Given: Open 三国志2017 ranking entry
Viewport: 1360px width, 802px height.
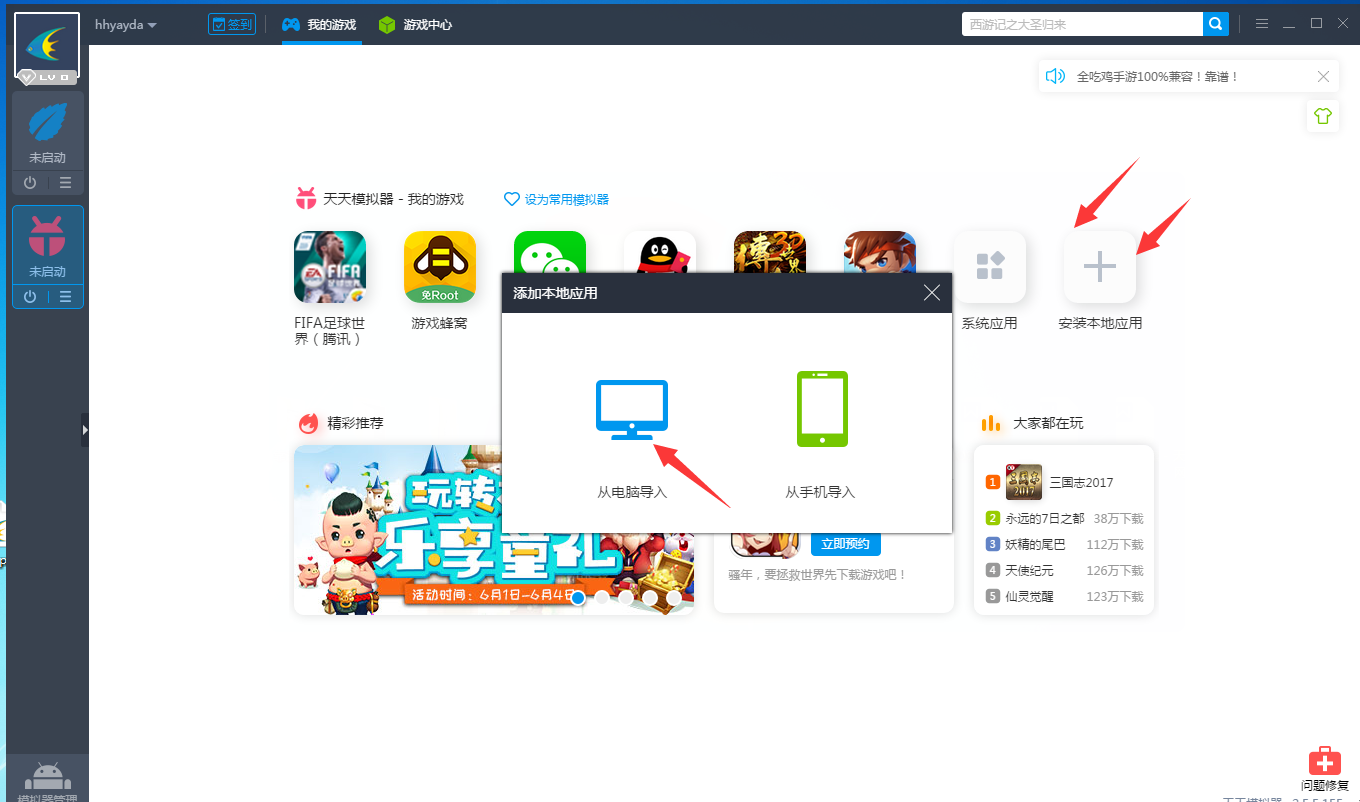Looking at the screenshot, I should 1064,482.
